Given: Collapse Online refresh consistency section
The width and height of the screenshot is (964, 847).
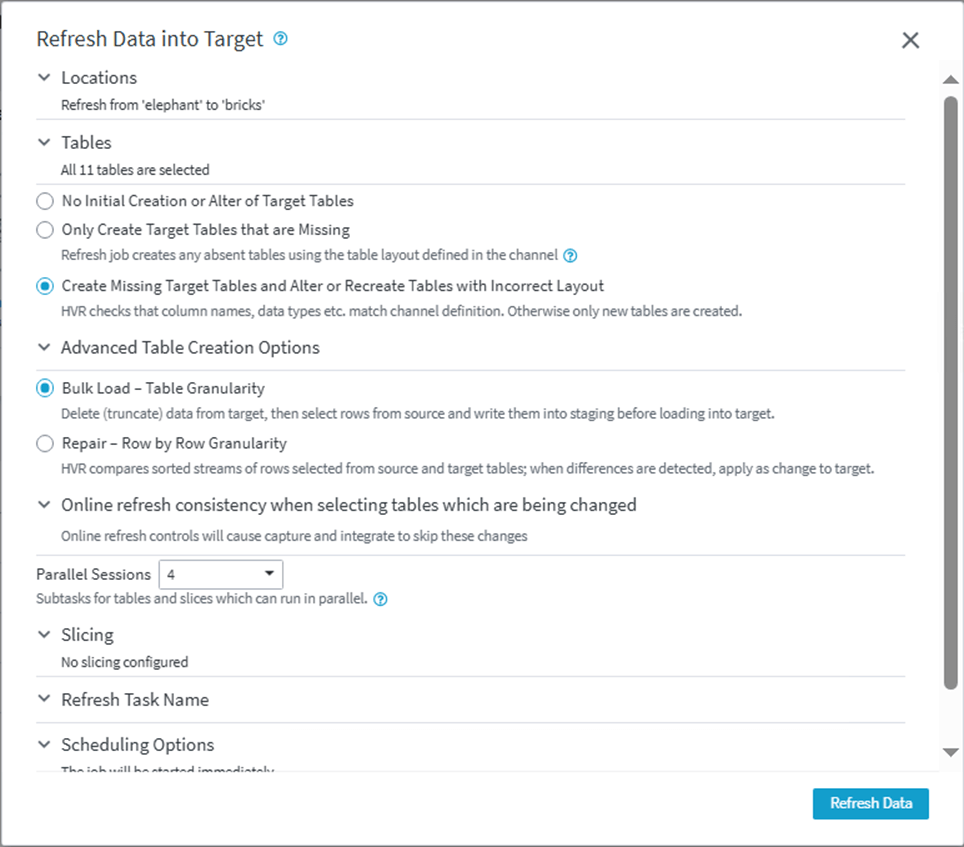Looking at the screenshot, I should tap(44, 505).
